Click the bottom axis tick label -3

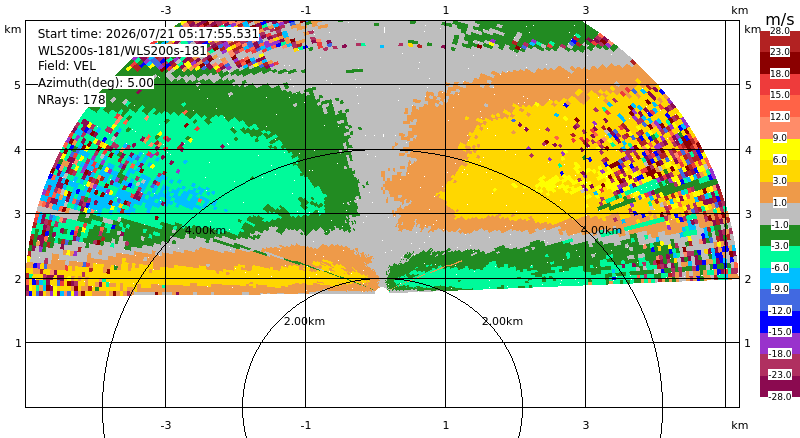coord(165,425)
